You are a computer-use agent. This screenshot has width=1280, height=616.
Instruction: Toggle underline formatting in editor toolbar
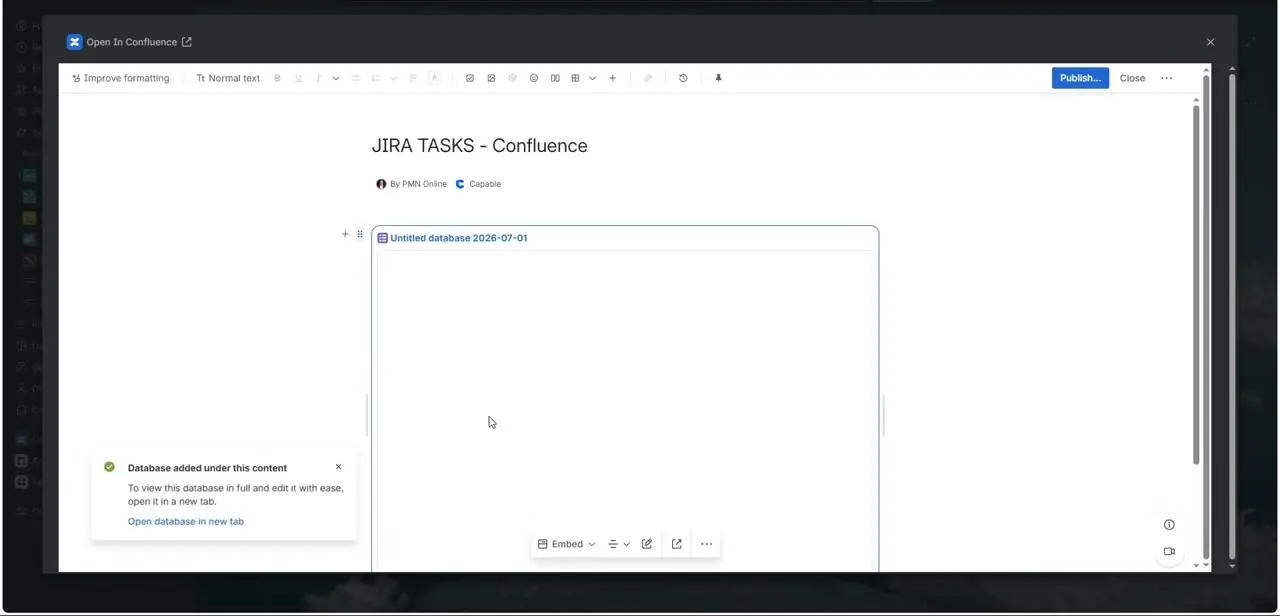pyautogui.click(x=298, y=78)
